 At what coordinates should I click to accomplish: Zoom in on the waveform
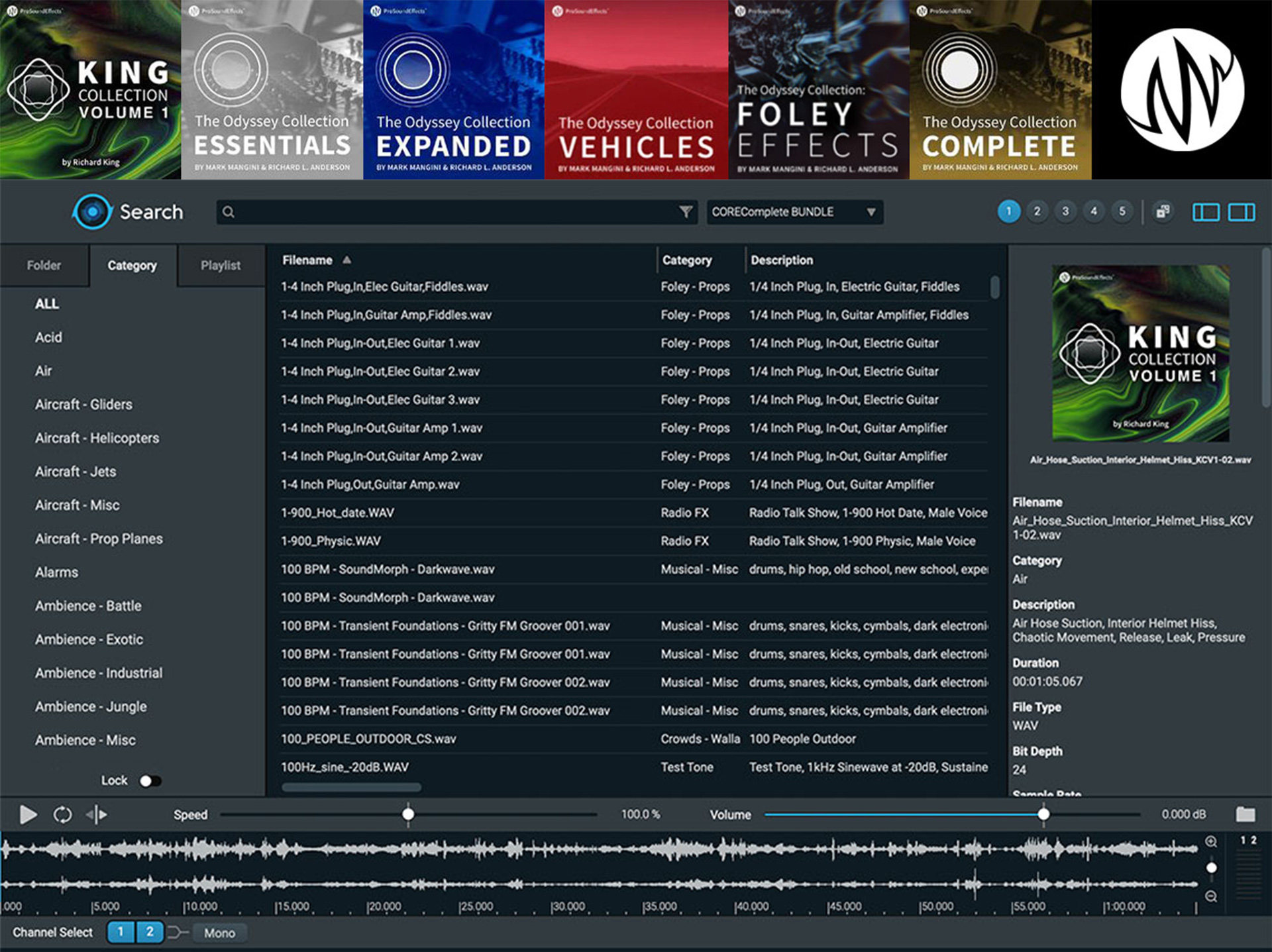(x=1211, y=841)
